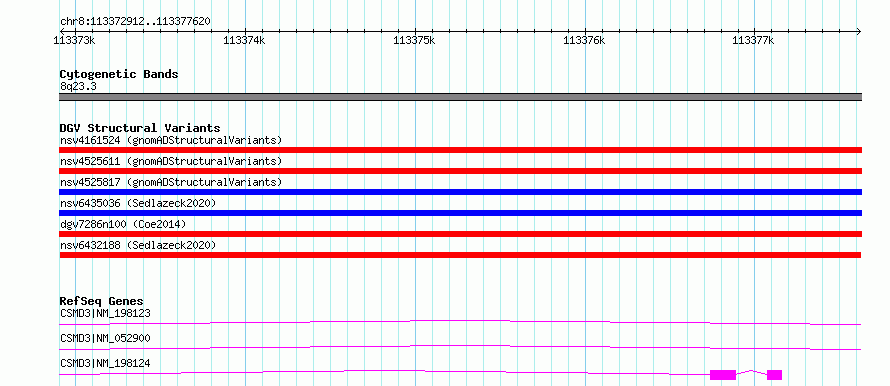The height and width of the screenshot is (386, 890).
Task: Open the Cytogenetic Bands track title
Action: click(x=119, y=74)
